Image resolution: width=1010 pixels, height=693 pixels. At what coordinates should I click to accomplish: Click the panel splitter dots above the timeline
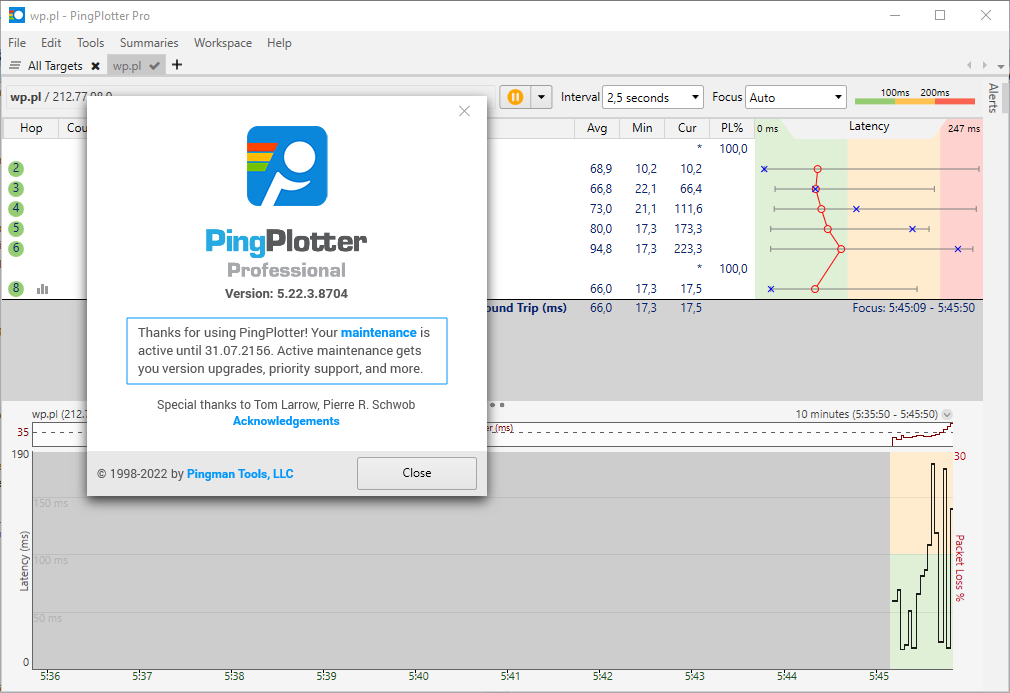point(497,405)
